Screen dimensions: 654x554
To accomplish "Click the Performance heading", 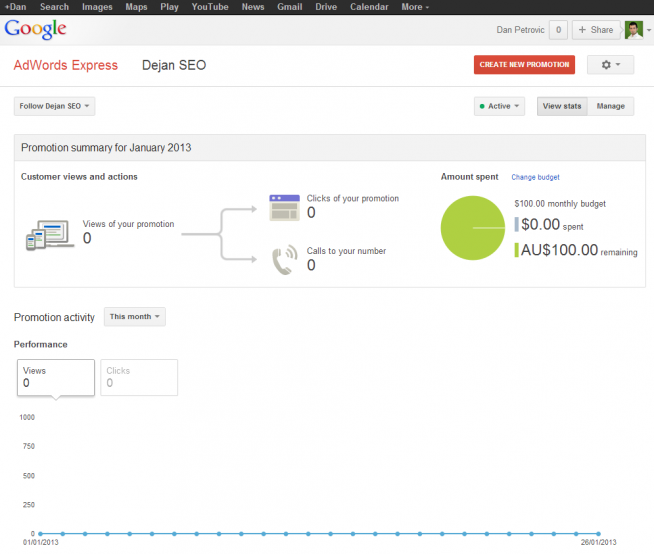I will tap(40, 344).
